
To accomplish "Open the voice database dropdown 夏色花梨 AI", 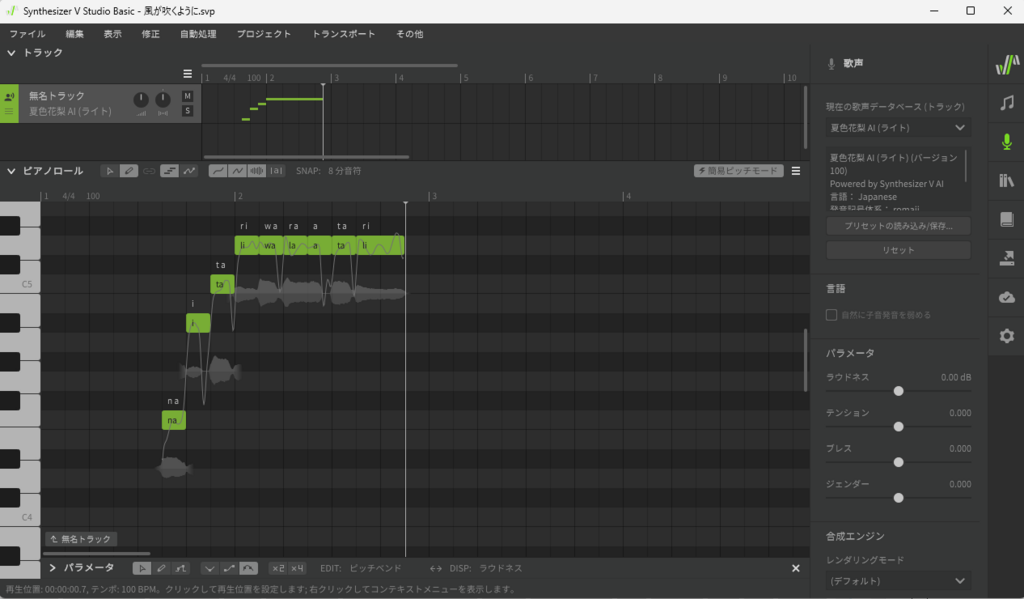I will tap(897, 128).
